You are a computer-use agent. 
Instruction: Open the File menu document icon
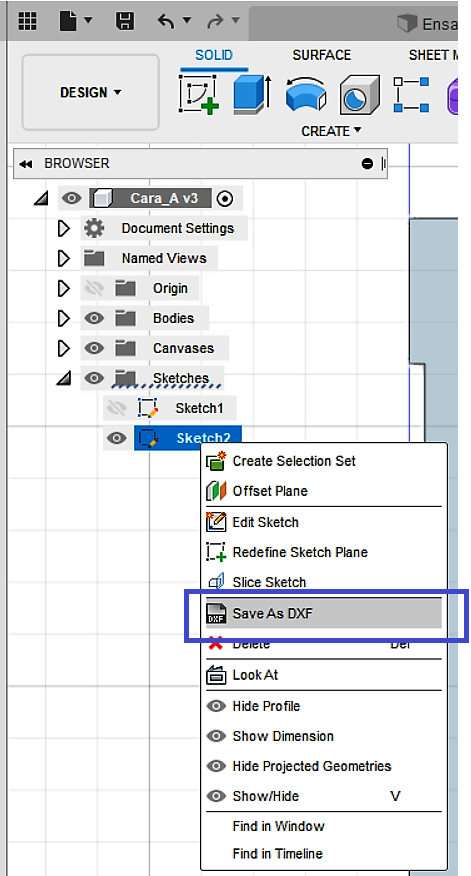[x=68, y=21]
